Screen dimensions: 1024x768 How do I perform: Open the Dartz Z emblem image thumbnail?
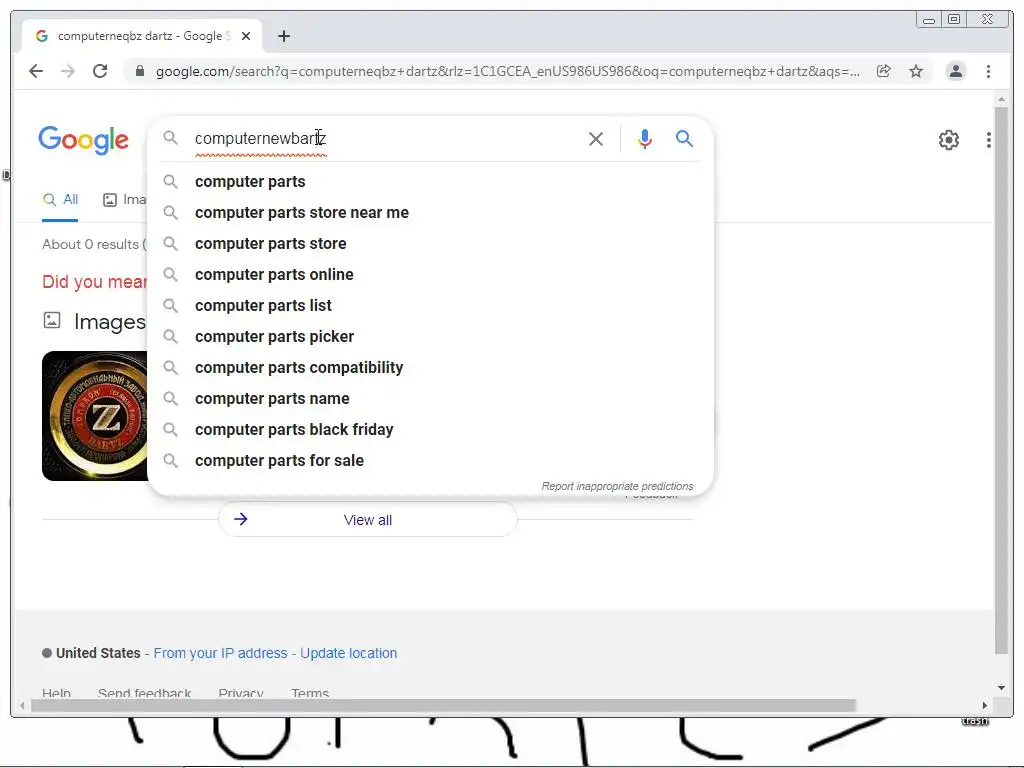coord(95,416)
